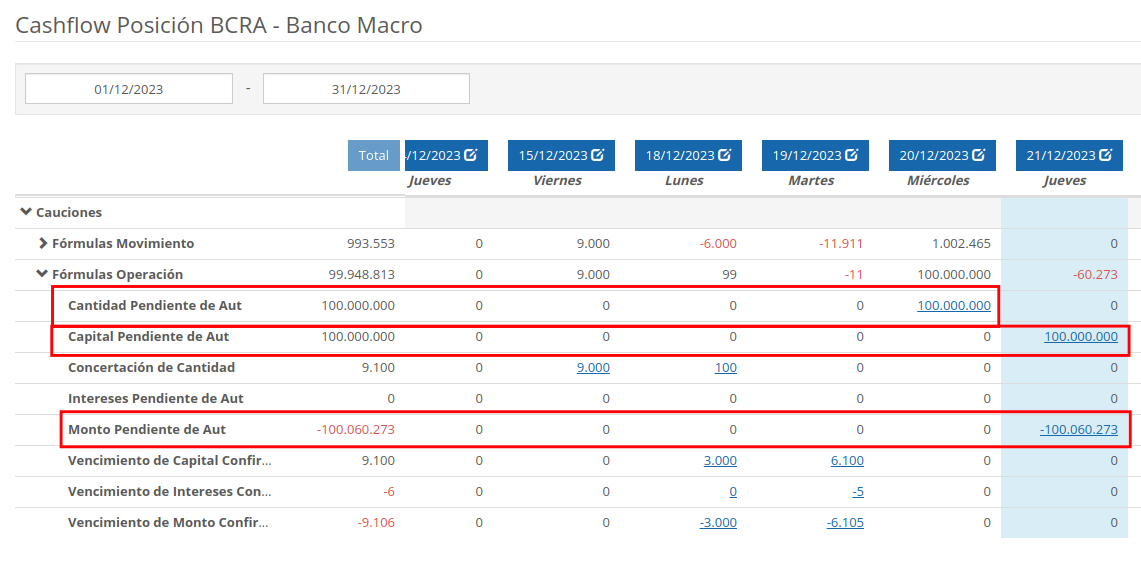
Task: Collapse the Cauciones section
Action: (26, 212)
